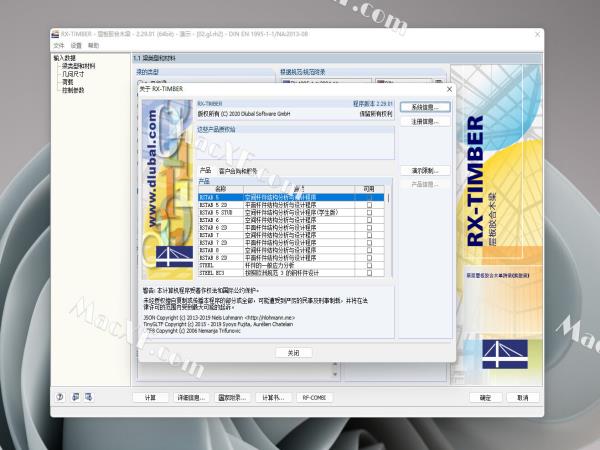Click the 程序版本 2.29.01 text

[x=373, y=104]
